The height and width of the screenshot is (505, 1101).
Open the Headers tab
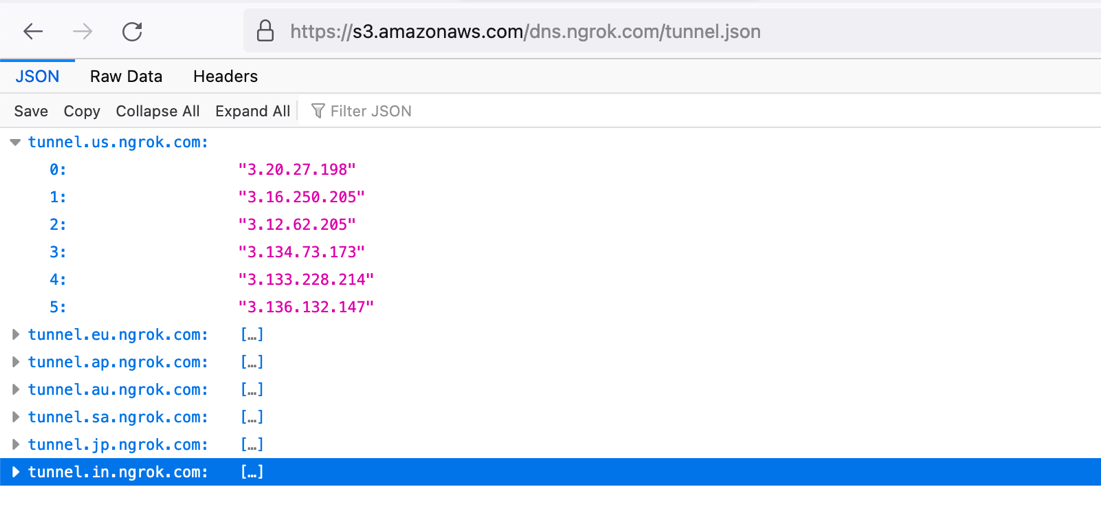pyautogui.click(x=225, y=76)
